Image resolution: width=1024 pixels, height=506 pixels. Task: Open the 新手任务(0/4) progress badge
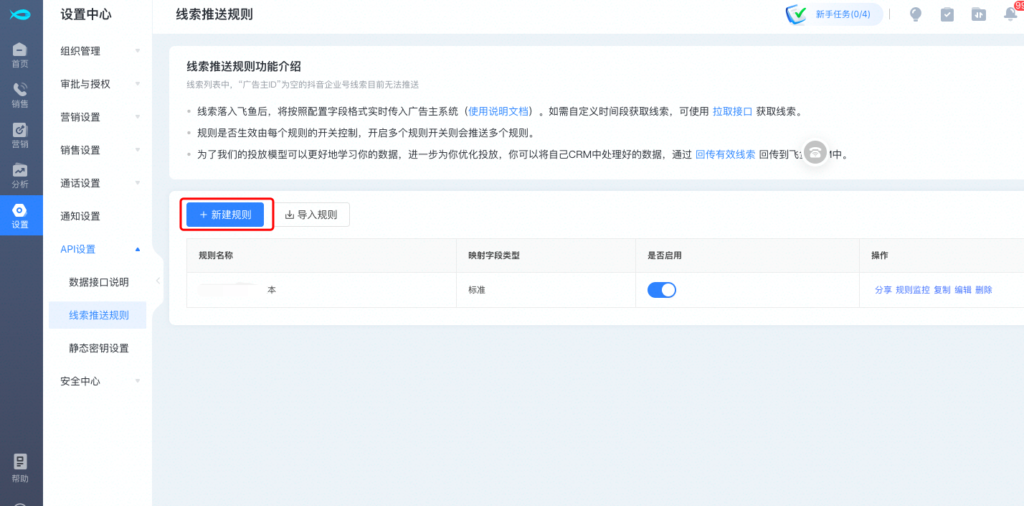pyautogui.click(x=834, y=14)
